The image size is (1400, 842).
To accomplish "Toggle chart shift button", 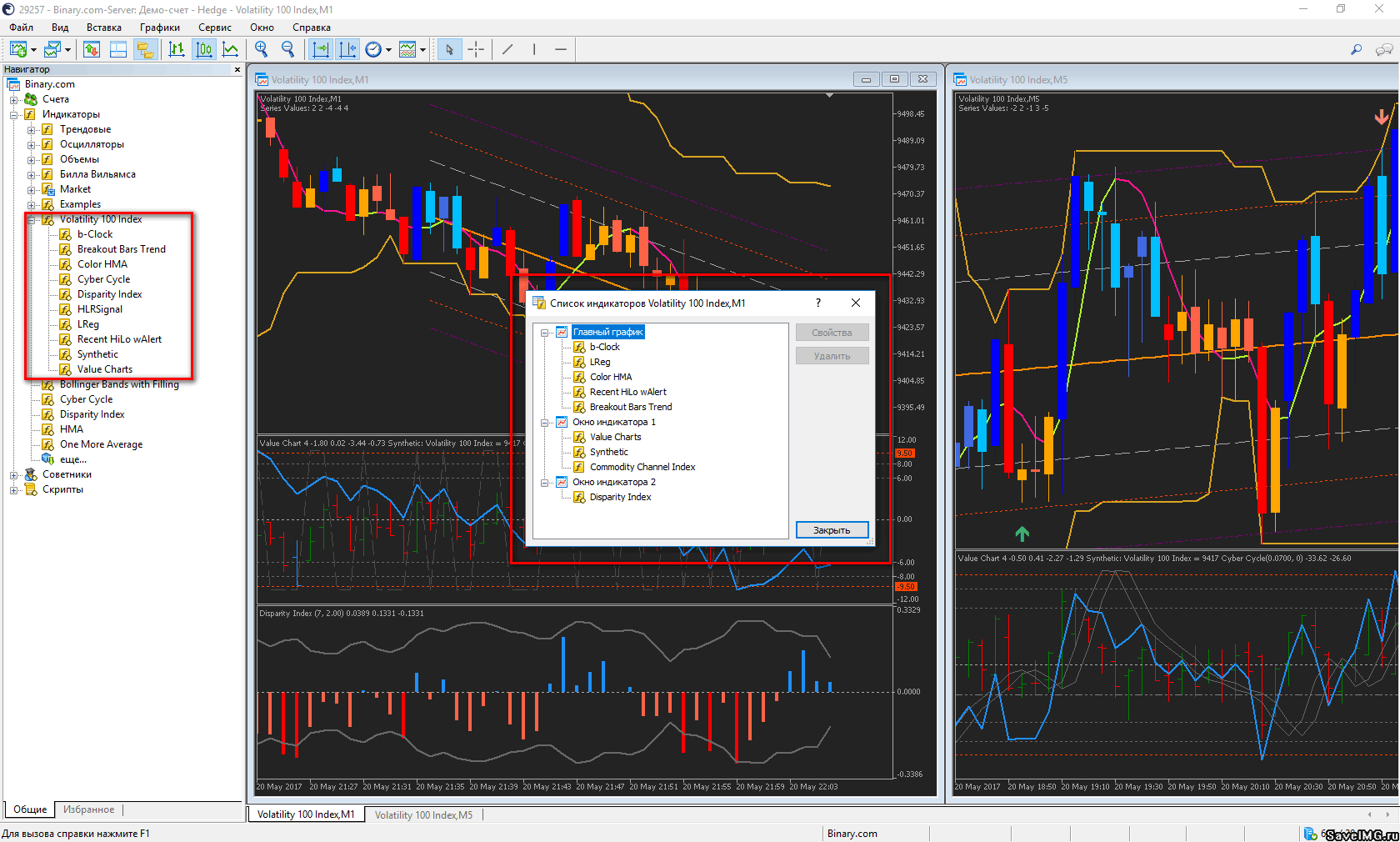I will 347,50.
